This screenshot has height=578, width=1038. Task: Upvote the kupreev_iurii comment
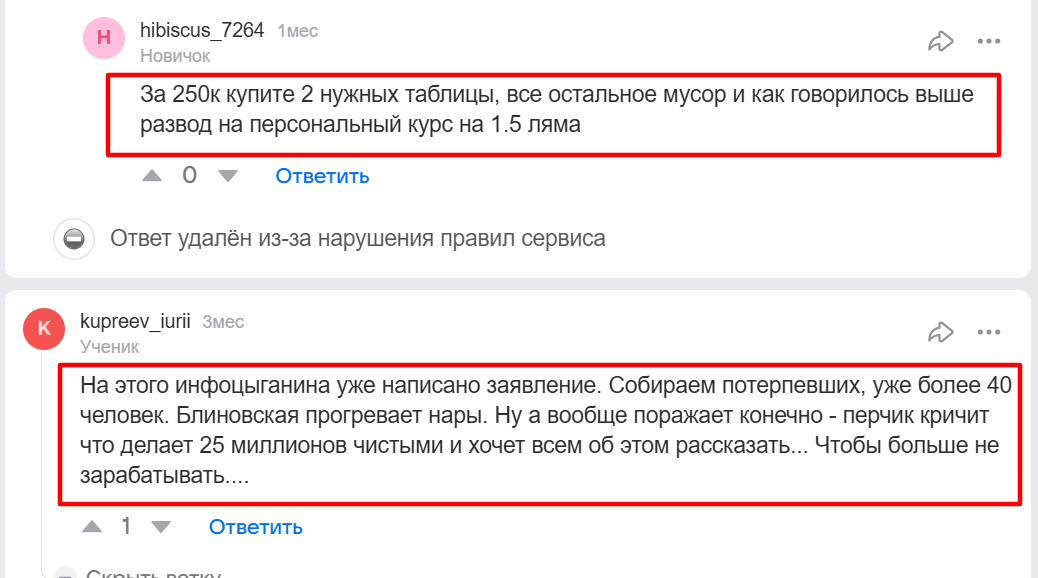pos(92,526)
